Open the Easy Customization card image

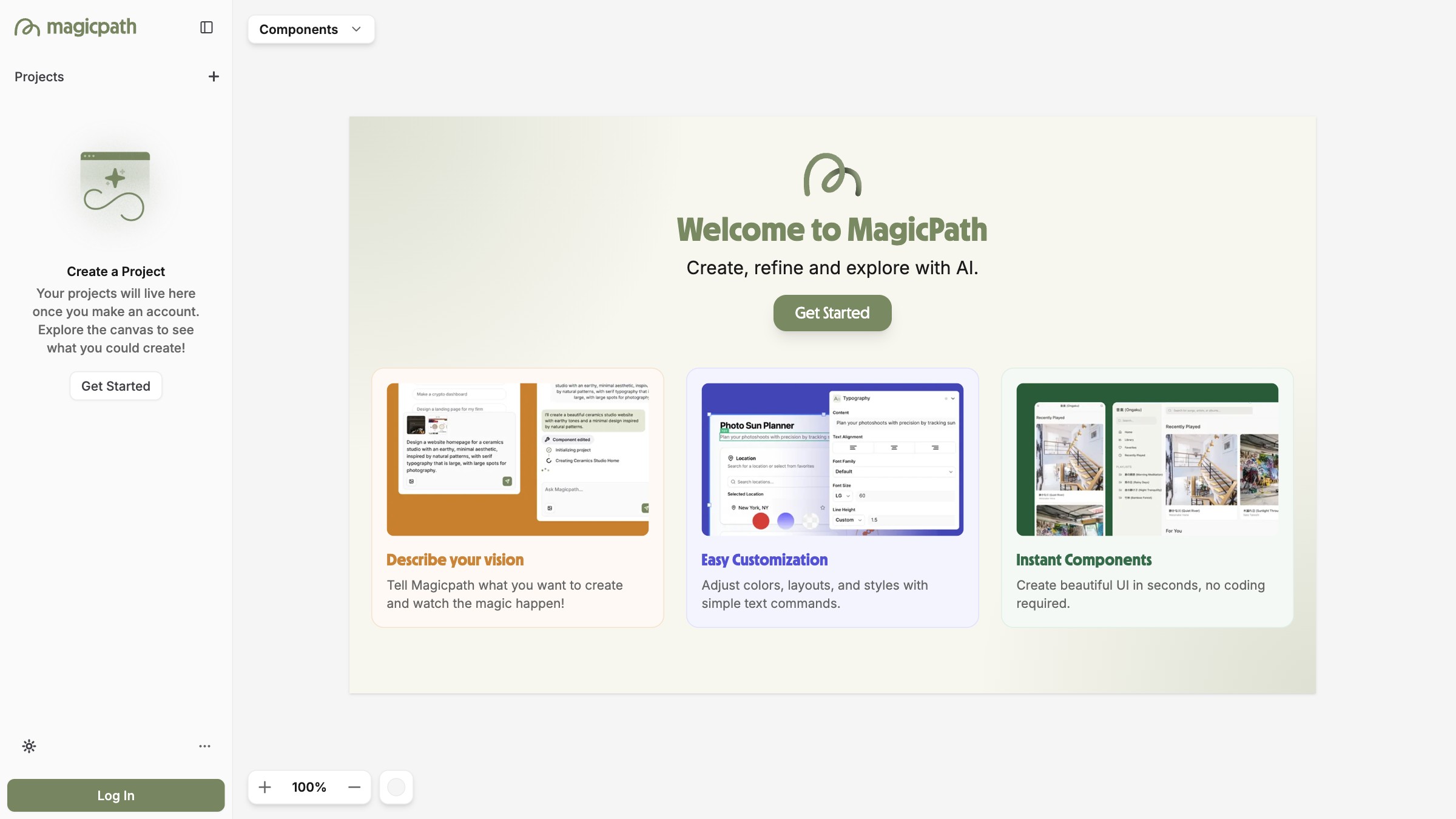[832, 459]
